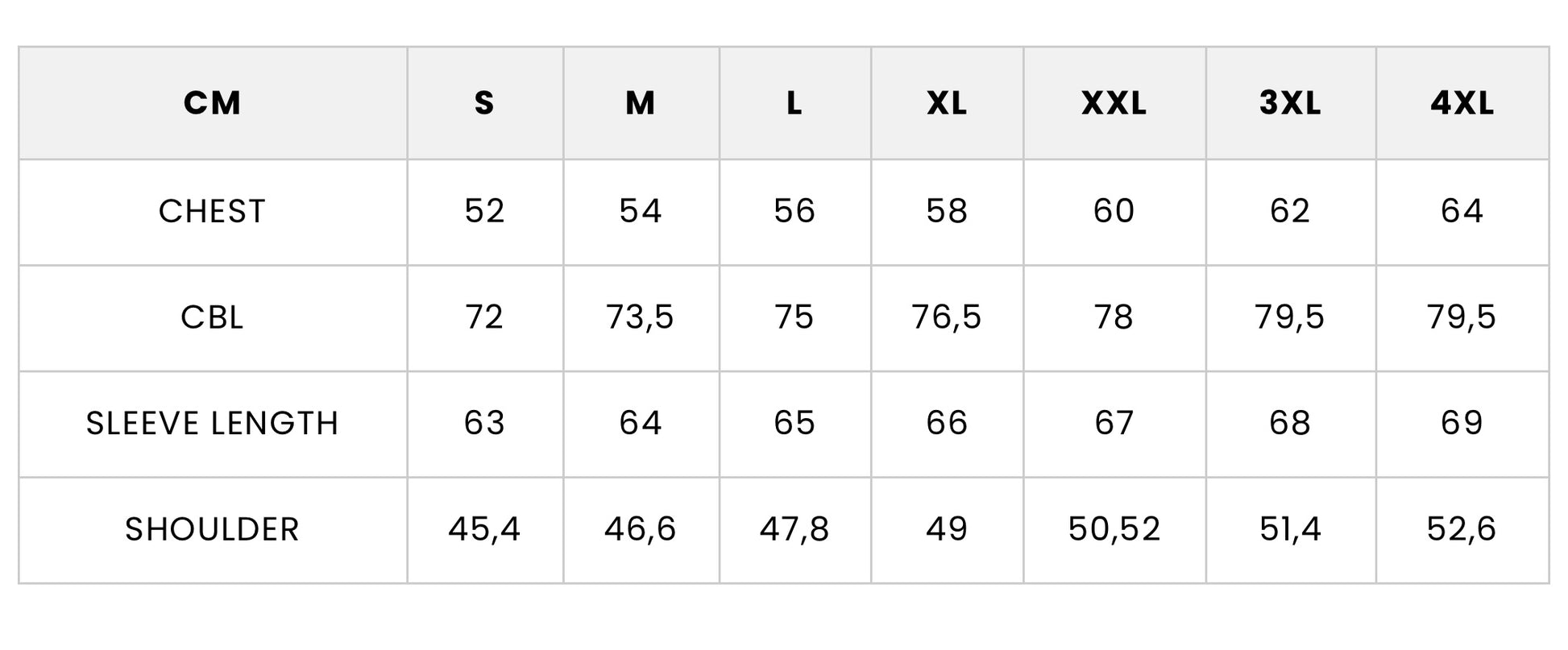Select the SHOULDER row label
This screenshot has width=1568, height=650.
(x=212, y=530)
